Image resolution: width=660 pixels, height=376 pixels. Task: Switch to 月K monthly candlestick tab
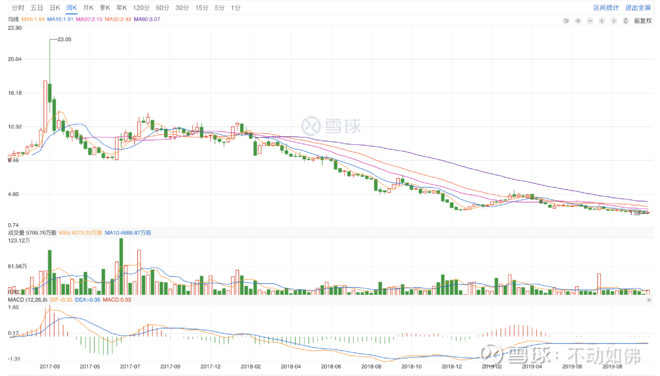tap(88, 8)
